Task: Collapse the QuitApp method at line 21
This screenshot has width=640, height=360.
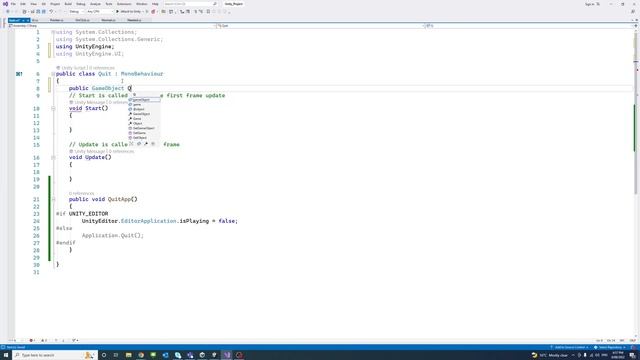Action: (53, 199)
